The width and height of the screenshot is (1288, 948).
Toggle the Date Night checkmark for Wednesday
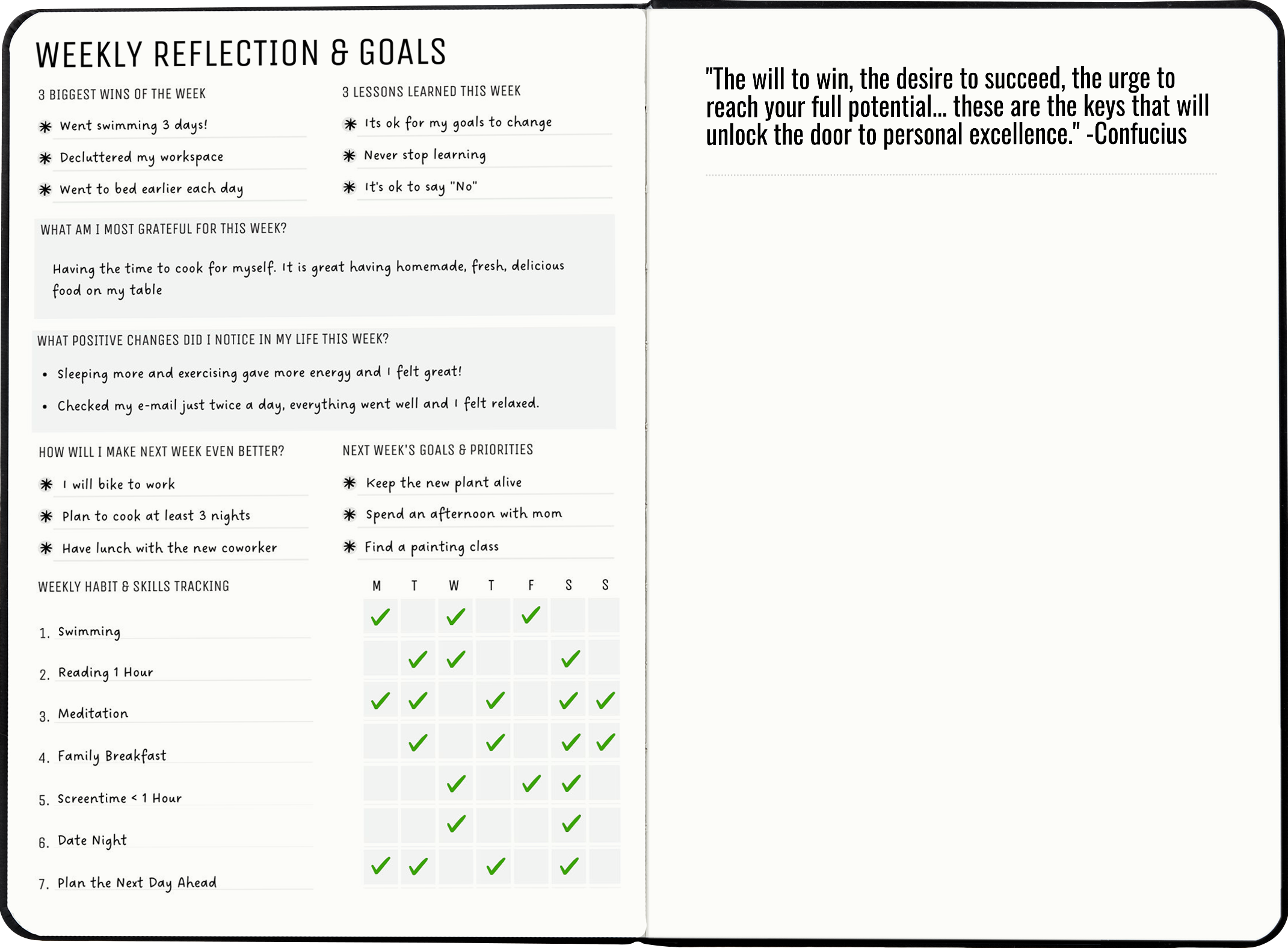click(456, 823)
